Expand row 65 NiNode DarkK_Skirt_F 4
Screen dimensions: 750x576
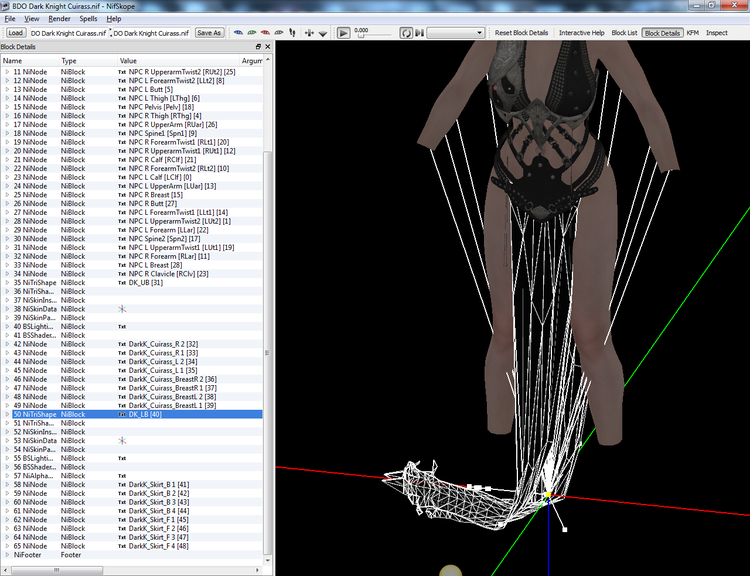click(x=7, y=546)
